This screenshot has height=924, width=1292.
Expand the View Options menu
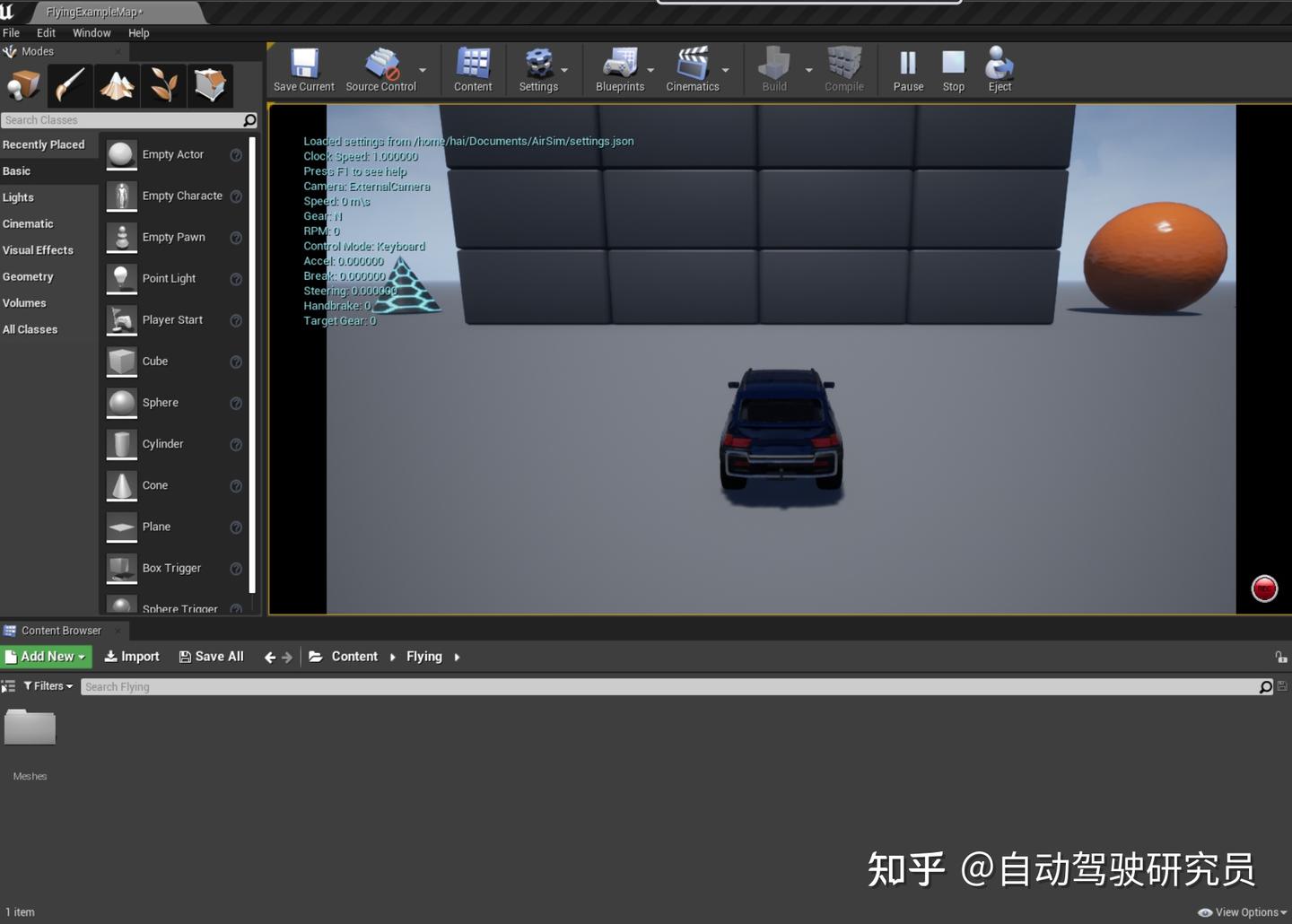[1243, 912]
